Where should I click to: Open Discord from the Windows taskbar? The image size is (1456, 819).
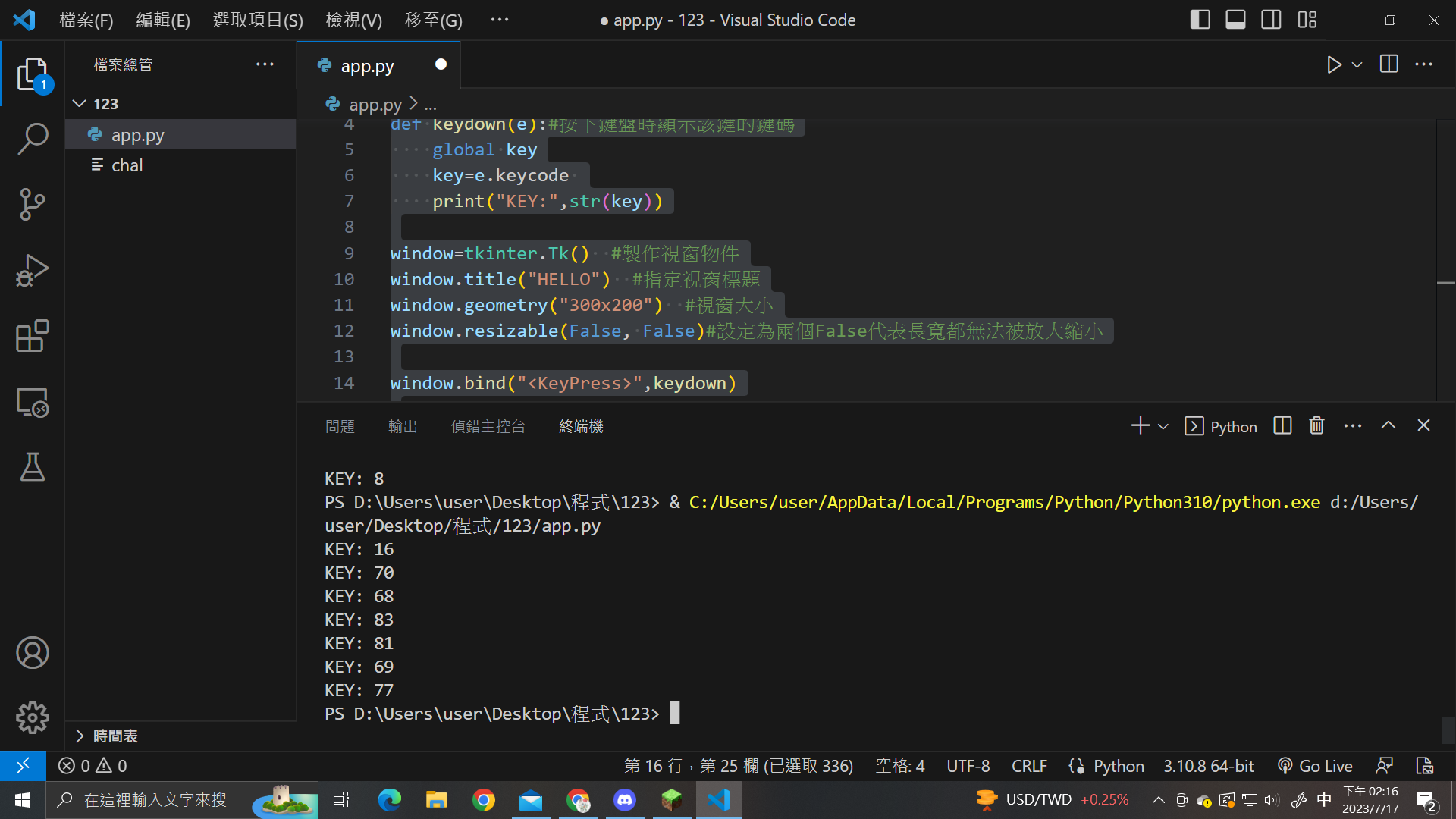[624, 800]
